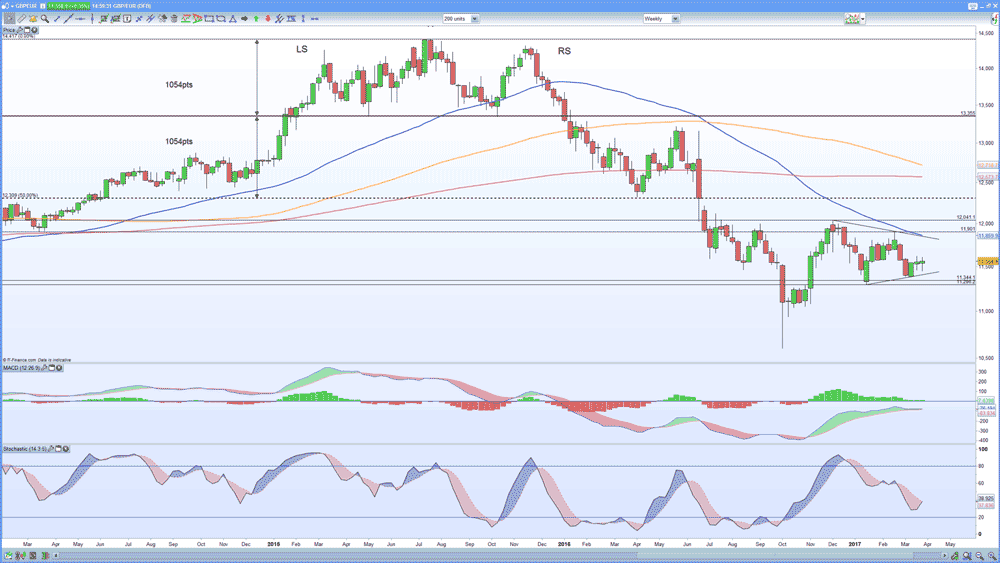The width and height of the screenshot is (1000, 563).
Task: Open Price panel wrench settings
Action: point(20,30)
